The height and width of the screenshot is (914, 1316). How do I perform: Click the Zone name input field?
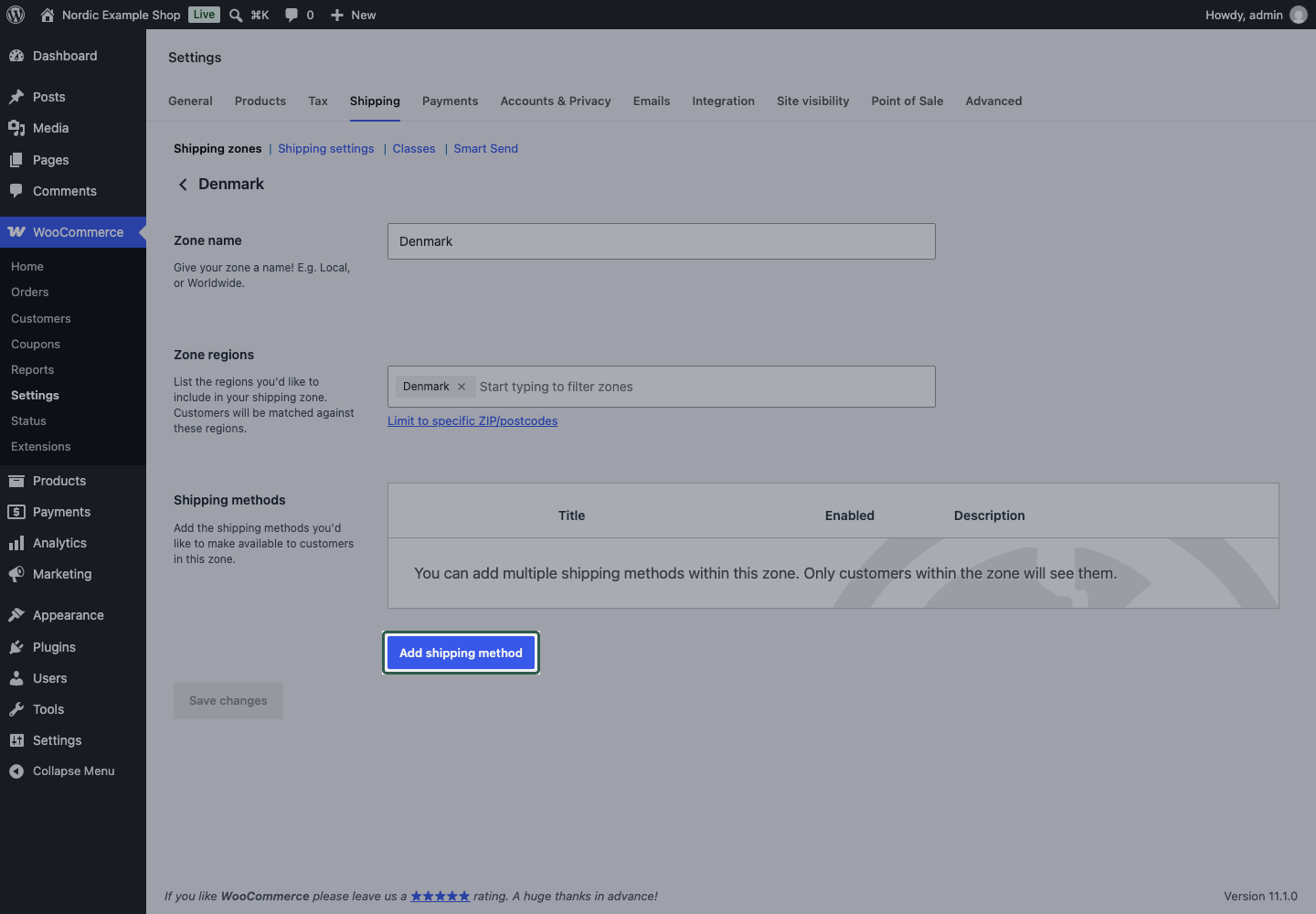pyautogui.click(x=662, y=241)
